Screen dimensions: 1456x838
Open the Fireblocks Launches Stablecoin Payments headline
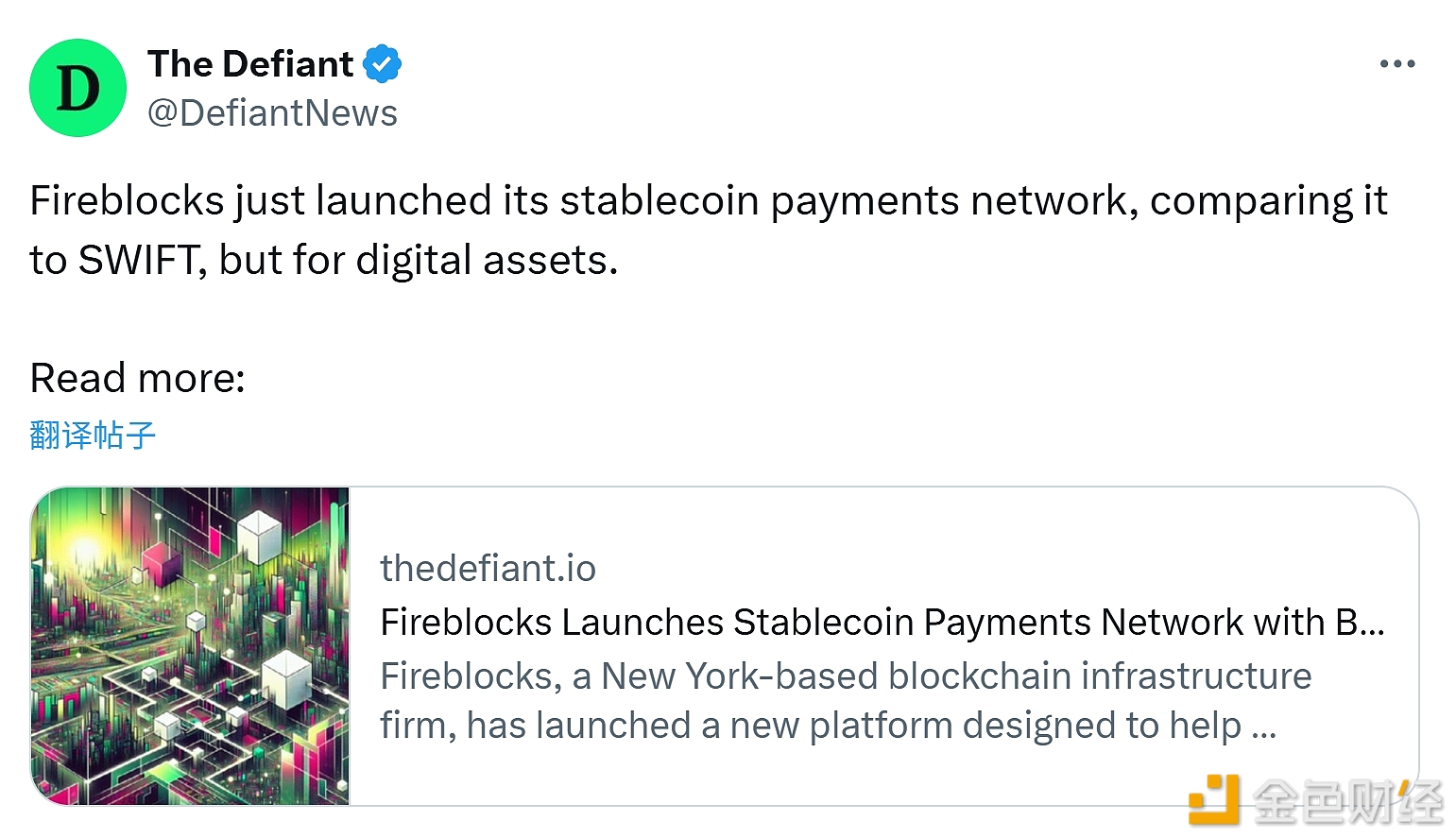click(882, 623)
